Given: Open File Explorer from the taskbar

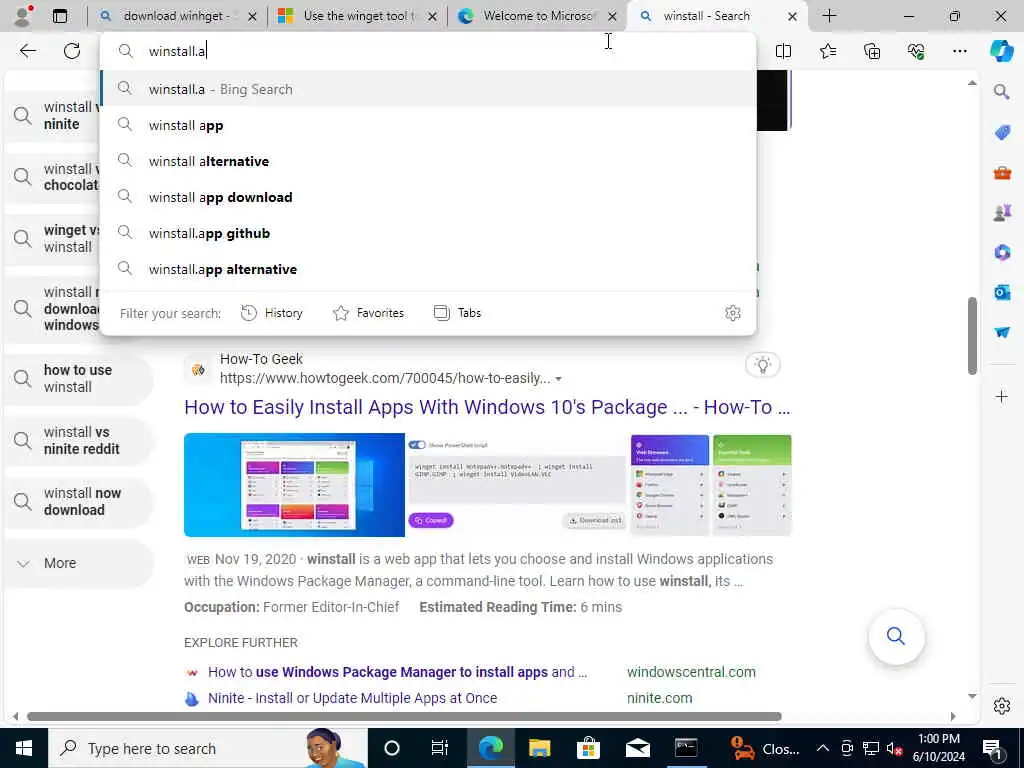Looking at the screenshot, I should tap(539, 748).
